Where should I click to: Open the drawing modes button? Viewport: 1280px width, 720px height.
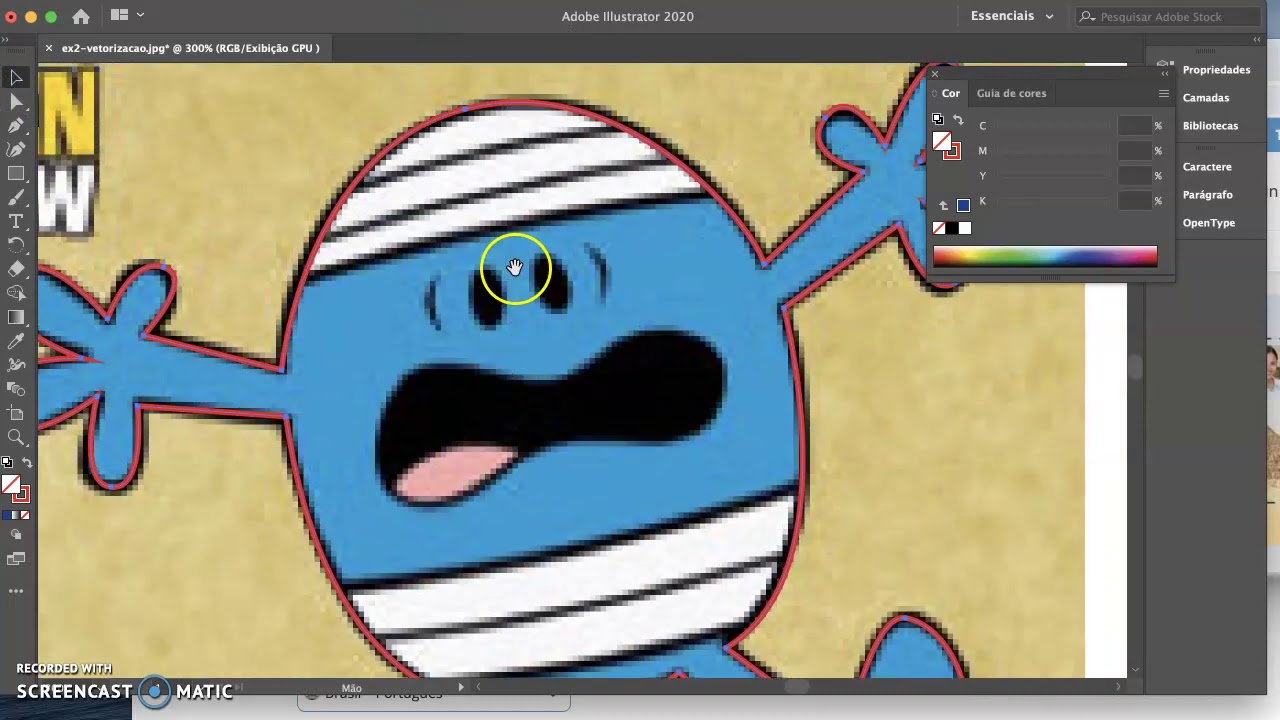click(x=16, y=536)
